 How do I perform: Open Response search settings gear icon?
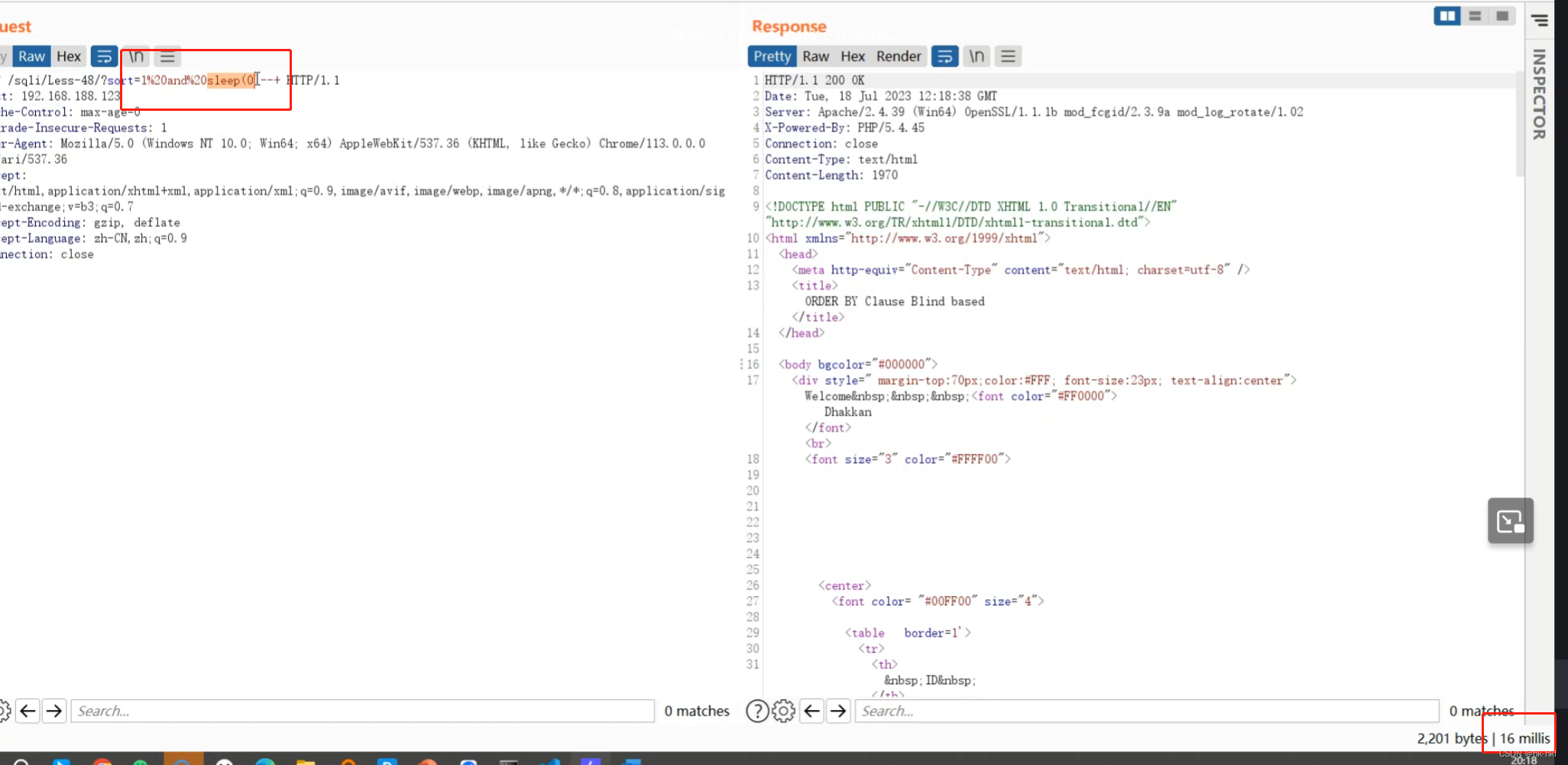point(783,712)
